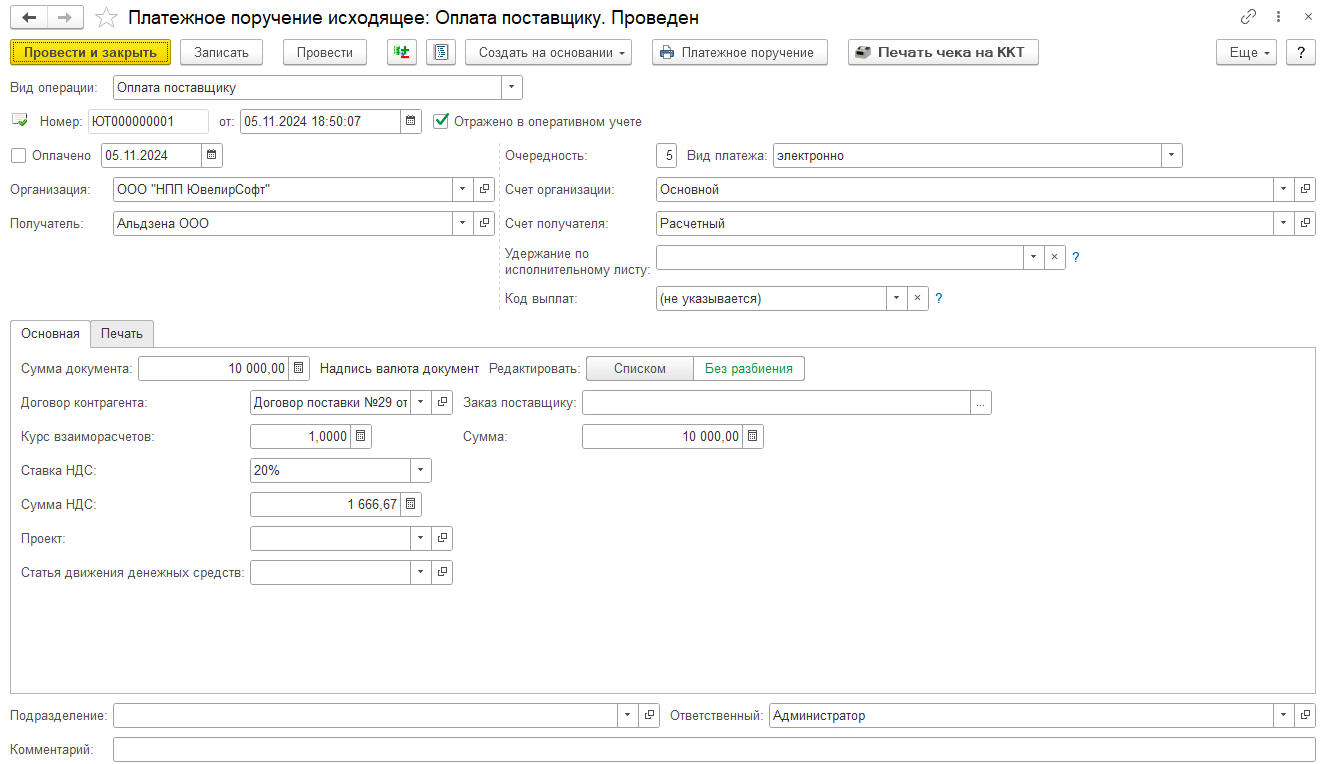Save document with Записать button
The width and height of the screenshot is (1320, 764).
[222, 52]
